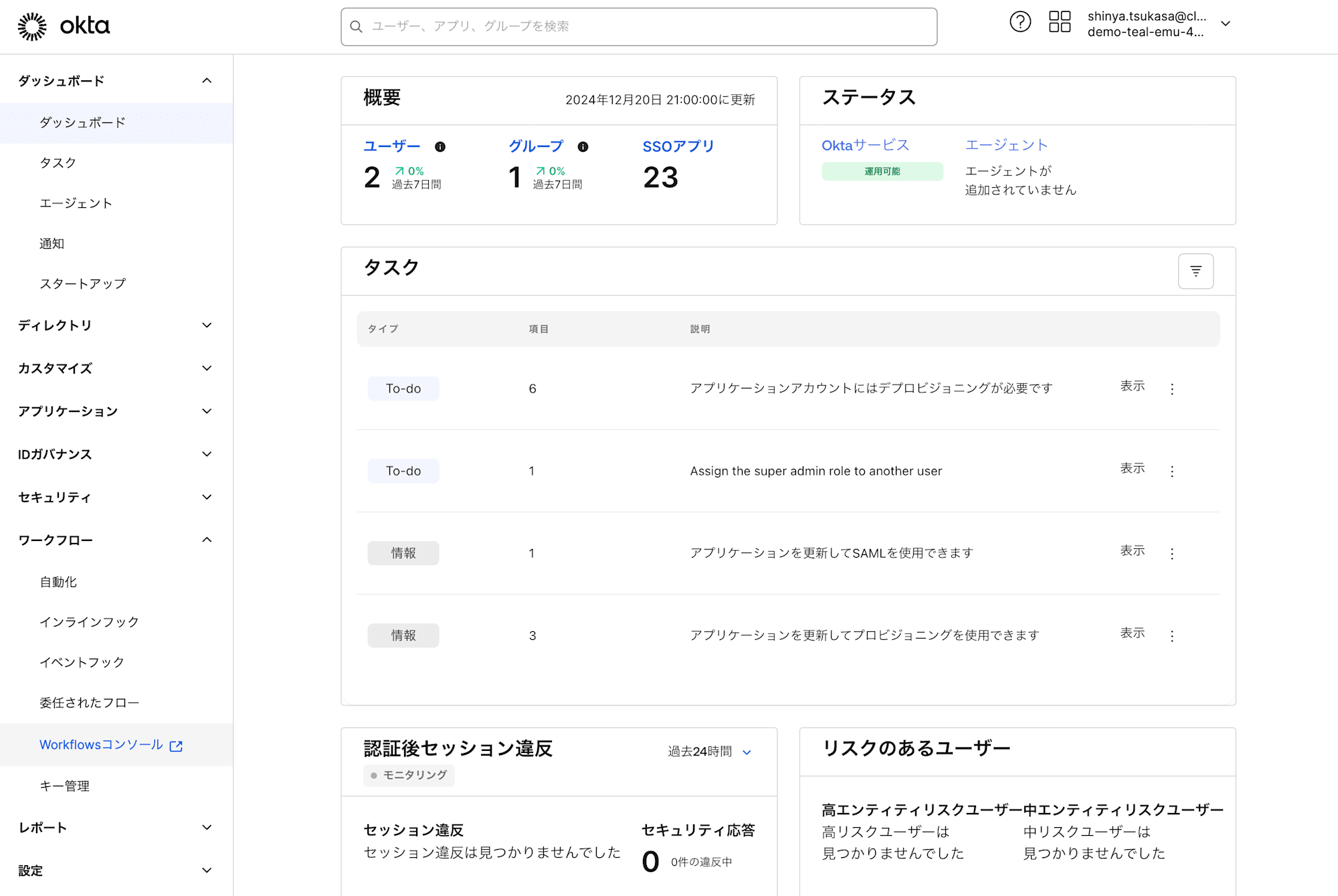Open the タスク filter icon button
Viewport: 1338px width, 896px height.
[1196, 271]
